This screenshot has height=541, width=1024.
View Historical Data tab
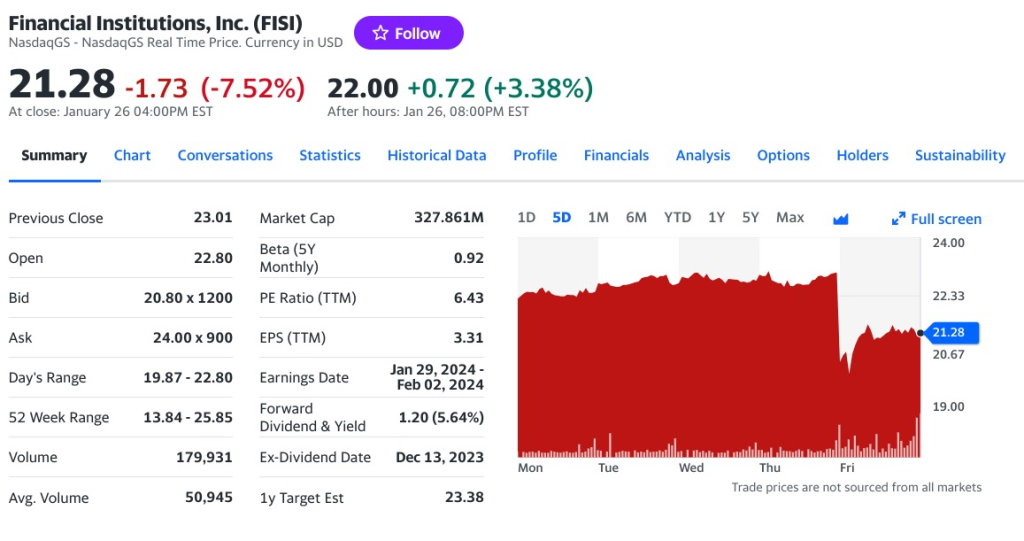pyautogui.click(x=437, y=156)
